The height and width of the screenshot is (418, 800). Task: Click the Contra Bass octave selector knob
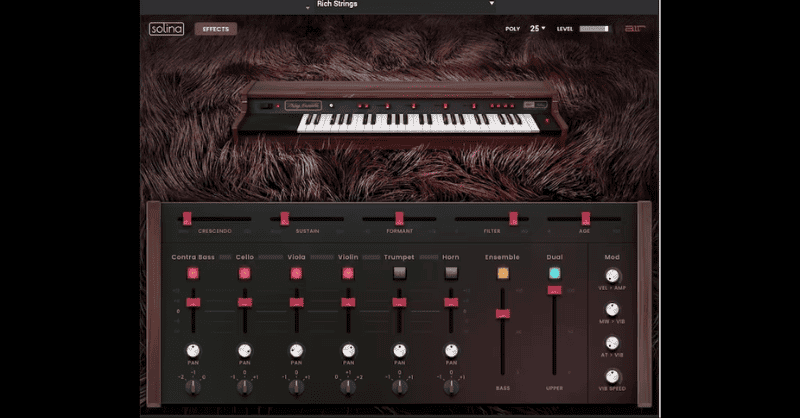(193, 388)
